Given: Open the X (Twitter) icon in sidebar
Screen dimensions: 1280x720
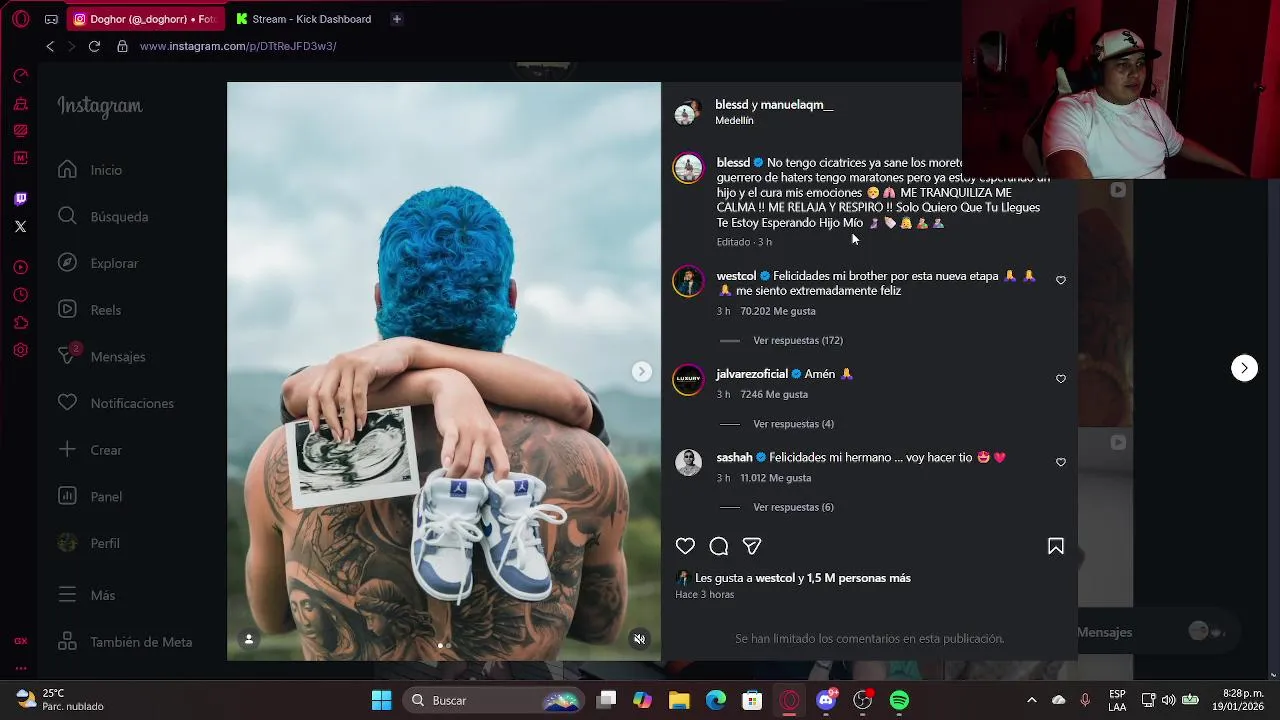Looking at the screenshot, I should point(20,227).
